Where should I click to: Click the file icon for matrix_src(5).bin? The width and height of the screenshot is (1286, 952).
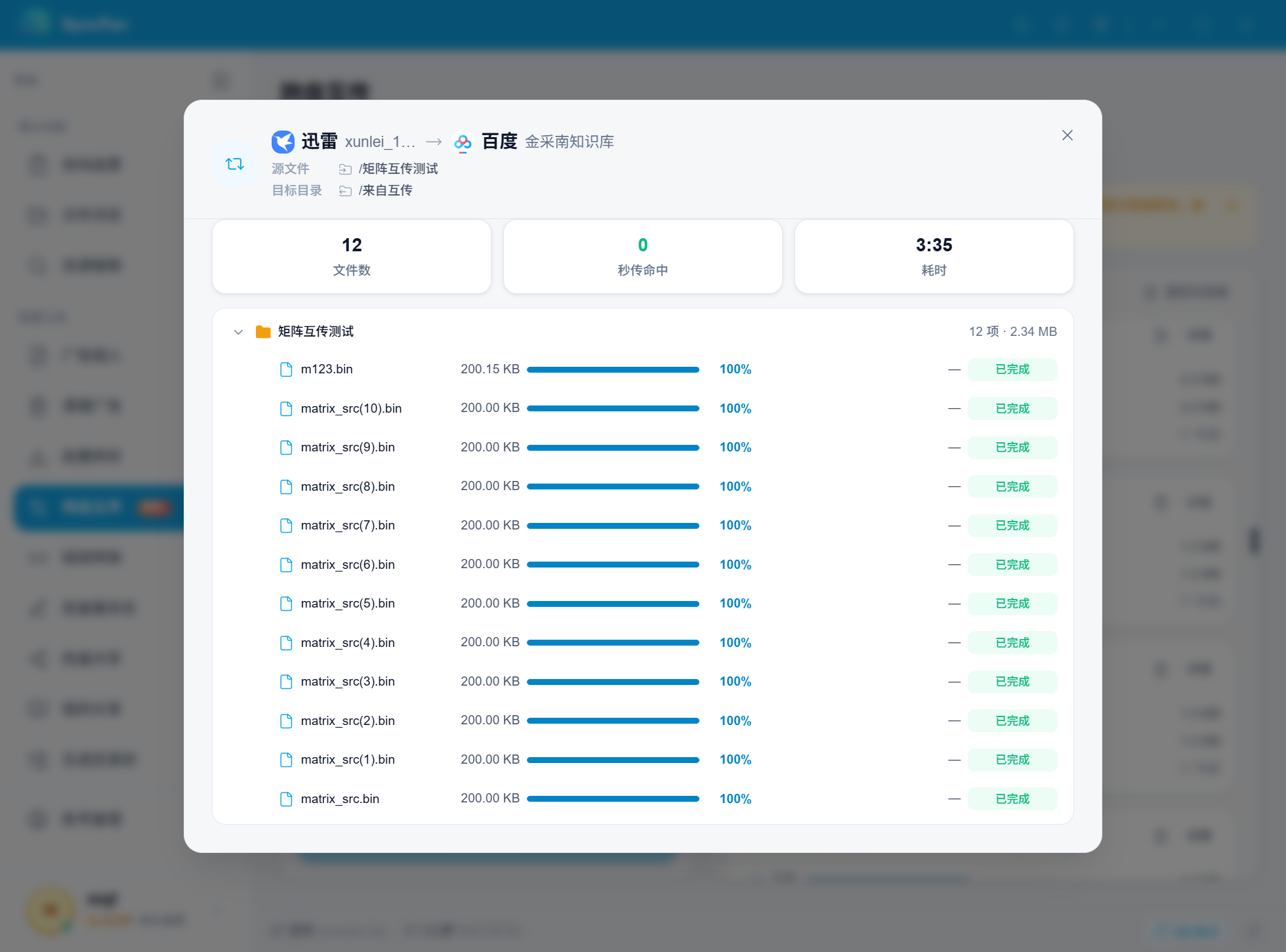[x=286, y=604]
